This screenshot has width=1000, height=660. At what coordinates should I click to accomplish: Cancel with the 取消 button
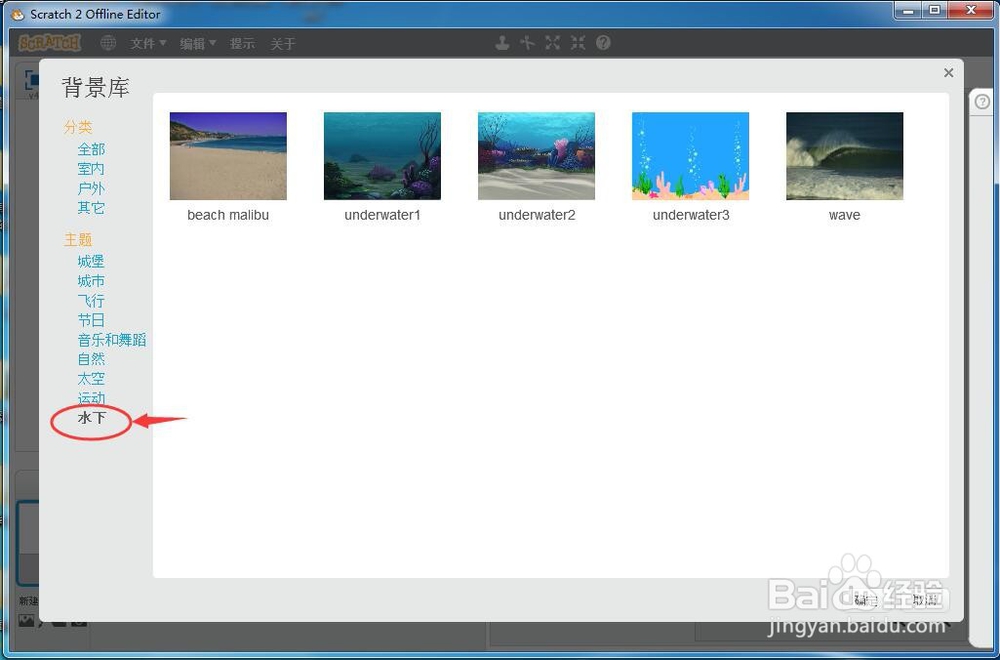coord(924,599)
